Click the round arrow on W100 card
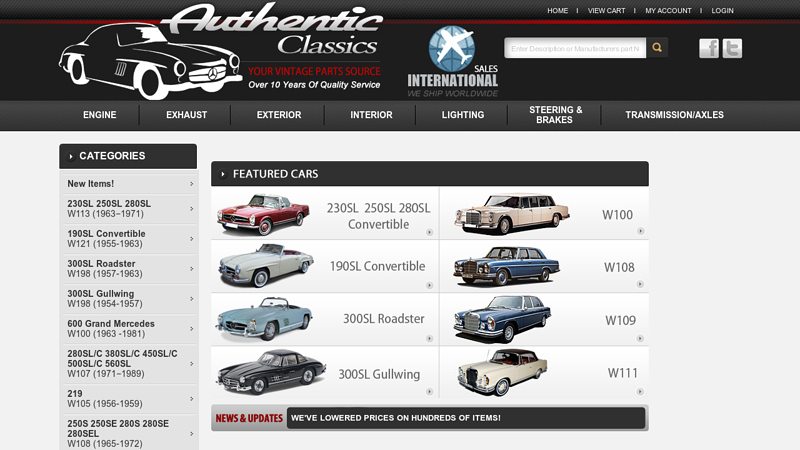 coord(640,231)
